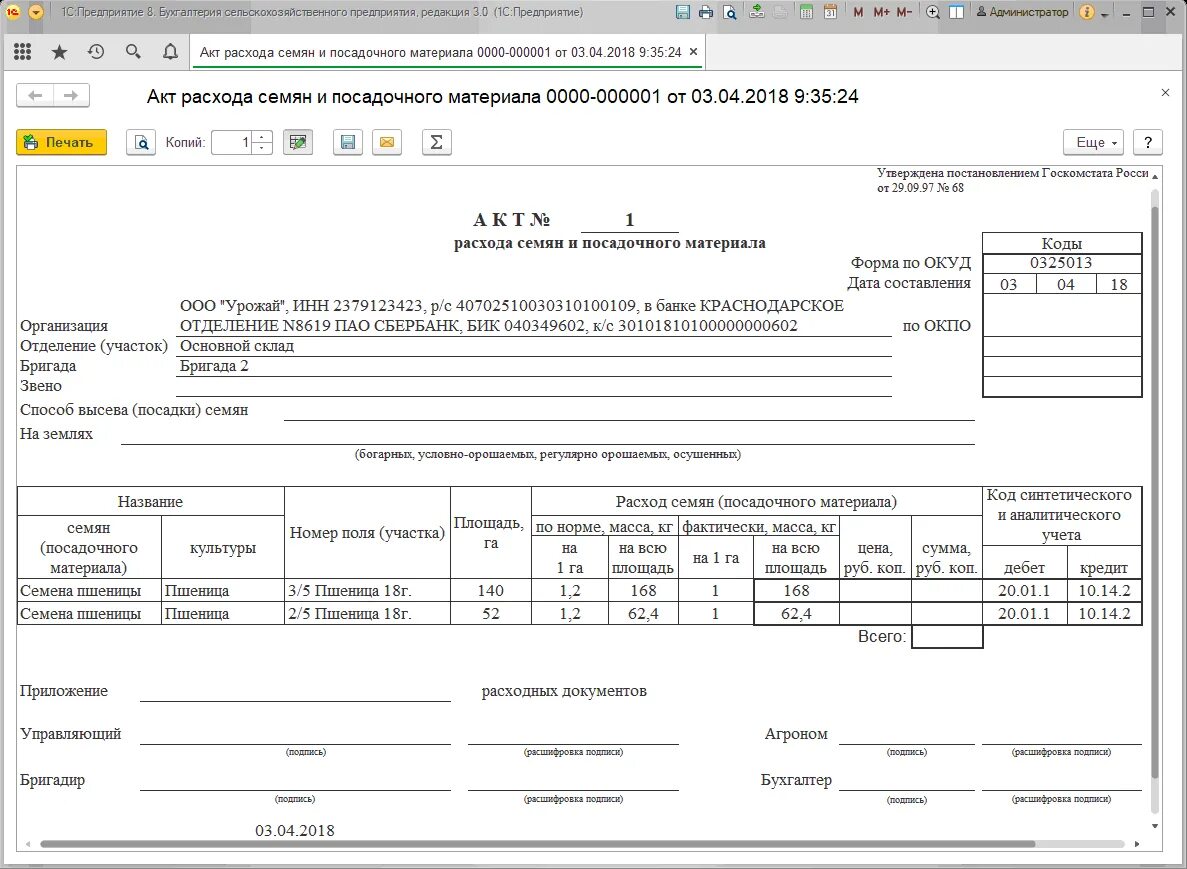The height and width of the screenshot is (869, 1187).
Task: Toggle the panel layout icon
Action: pos(957,12)
